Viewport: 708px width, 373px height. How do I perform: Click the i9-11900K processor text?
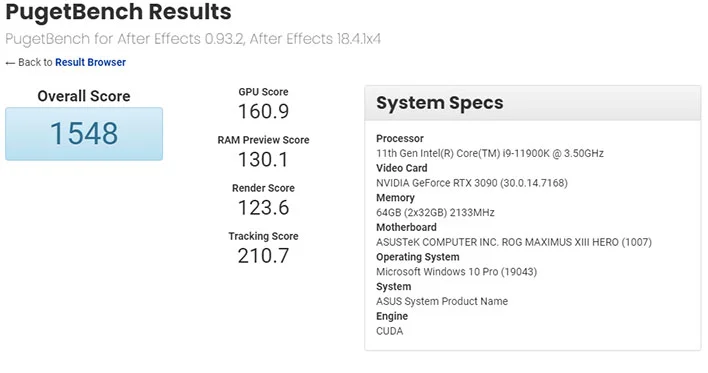[490, 153]
